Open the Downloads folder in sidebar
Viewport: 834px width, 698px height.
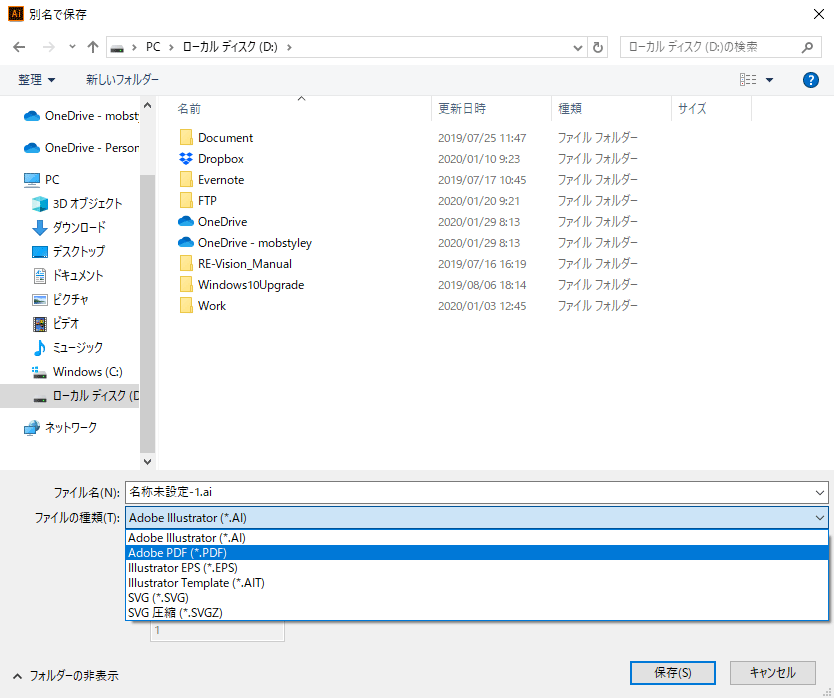(78, 227)
